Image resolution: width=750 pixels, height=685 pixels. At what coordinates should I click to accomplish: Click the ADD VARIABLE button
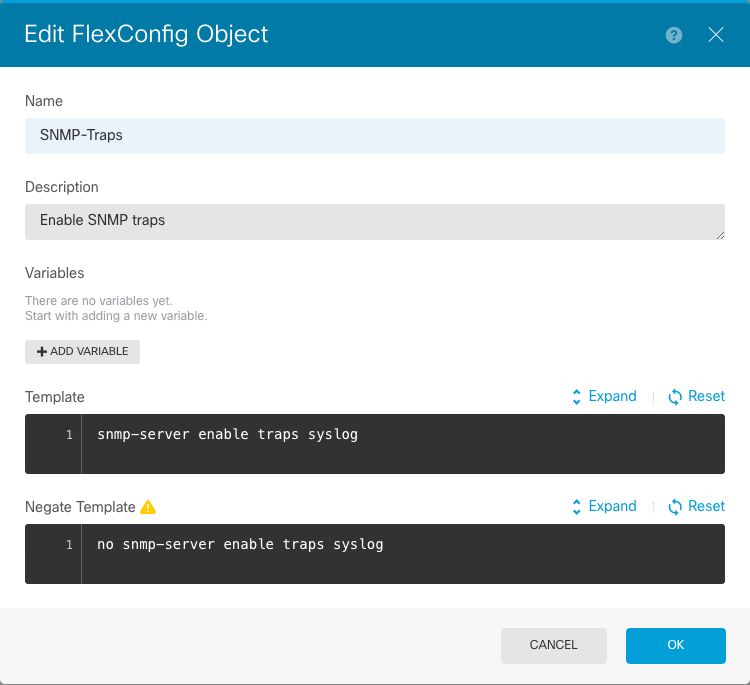pyautogui.click(x=82, y=352)
